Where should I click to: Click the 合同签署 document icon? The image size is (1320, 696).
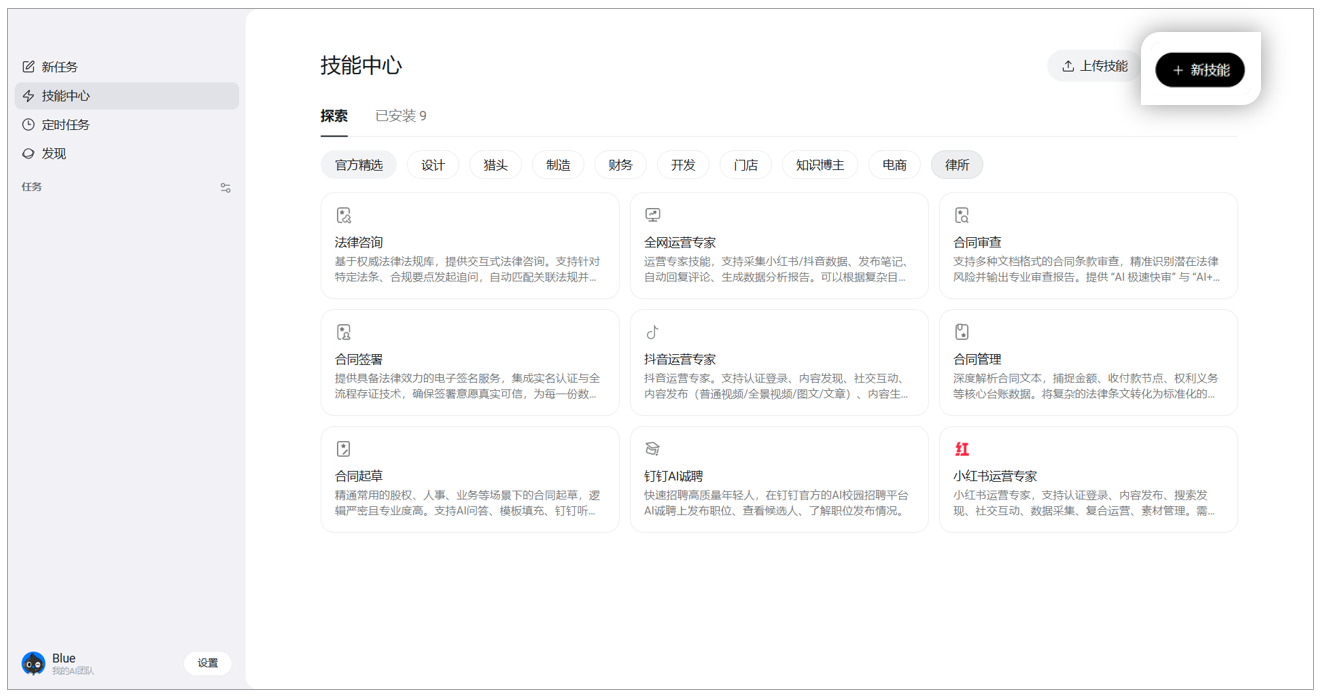[x=344, y=332]
